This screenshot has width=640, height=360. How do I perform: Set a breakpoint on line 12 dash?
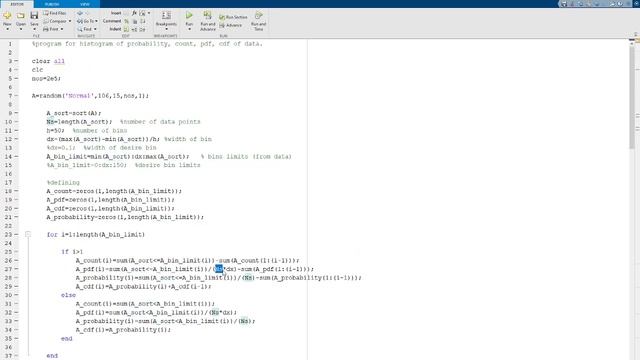16,139
